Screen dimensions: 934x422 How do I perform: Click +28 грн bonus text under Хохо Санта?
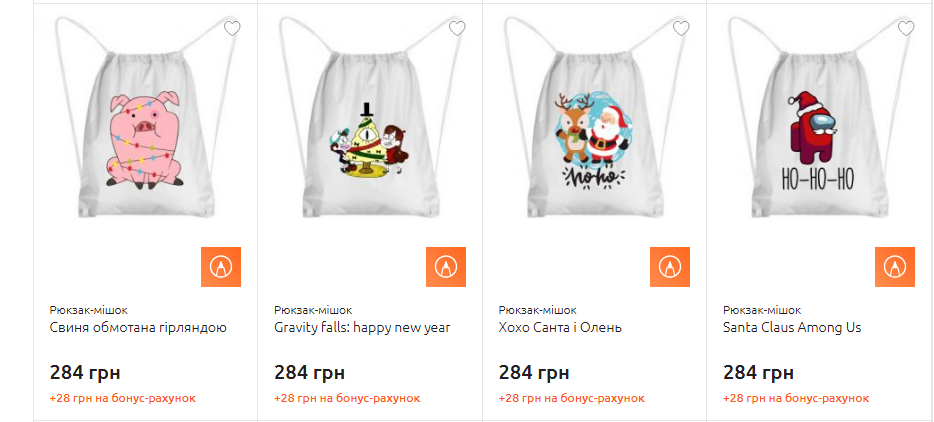tap(572, 398)
